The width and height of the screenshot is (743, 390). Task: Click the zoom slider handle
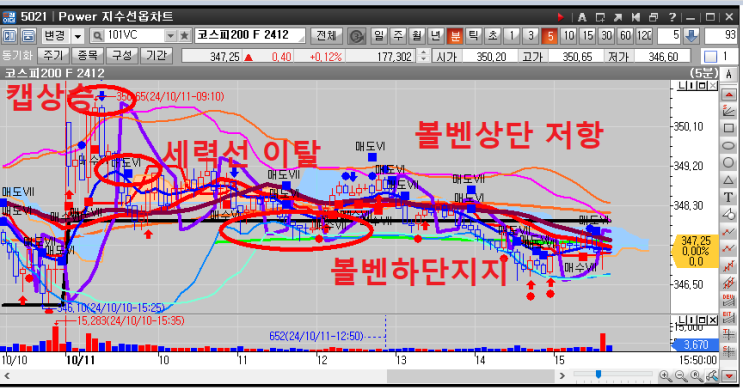tap(598, 374)
